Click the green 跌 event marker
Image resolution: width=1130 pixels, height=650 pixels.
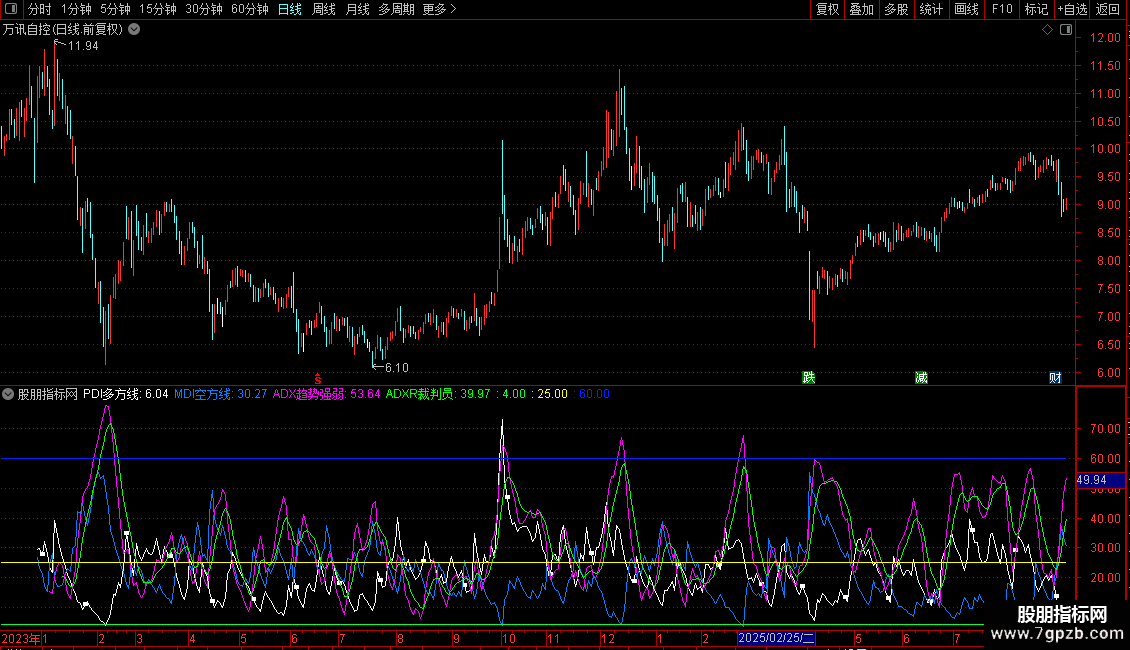[809, 378]
